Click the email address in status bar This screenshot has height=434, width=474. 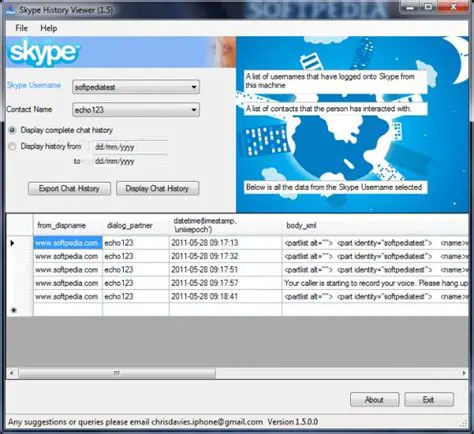point(207,422)
